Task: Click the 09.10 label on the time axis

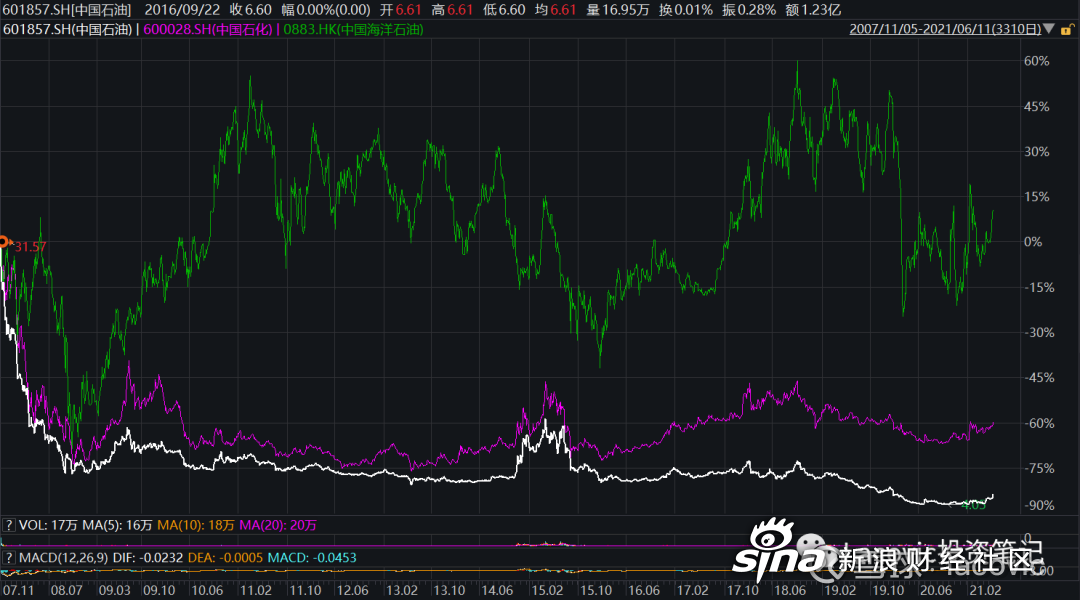Action: [x=159, y=590]
